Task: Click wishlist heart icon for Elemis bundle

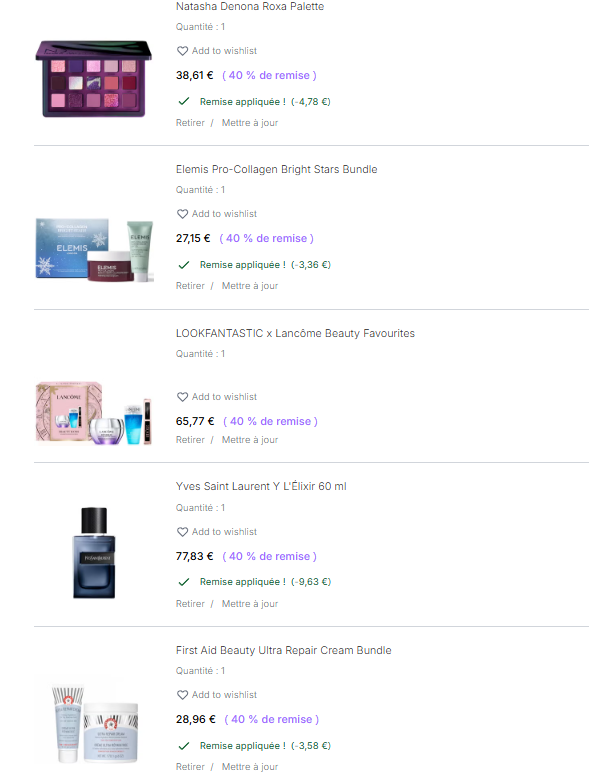Action: [182, 214]
